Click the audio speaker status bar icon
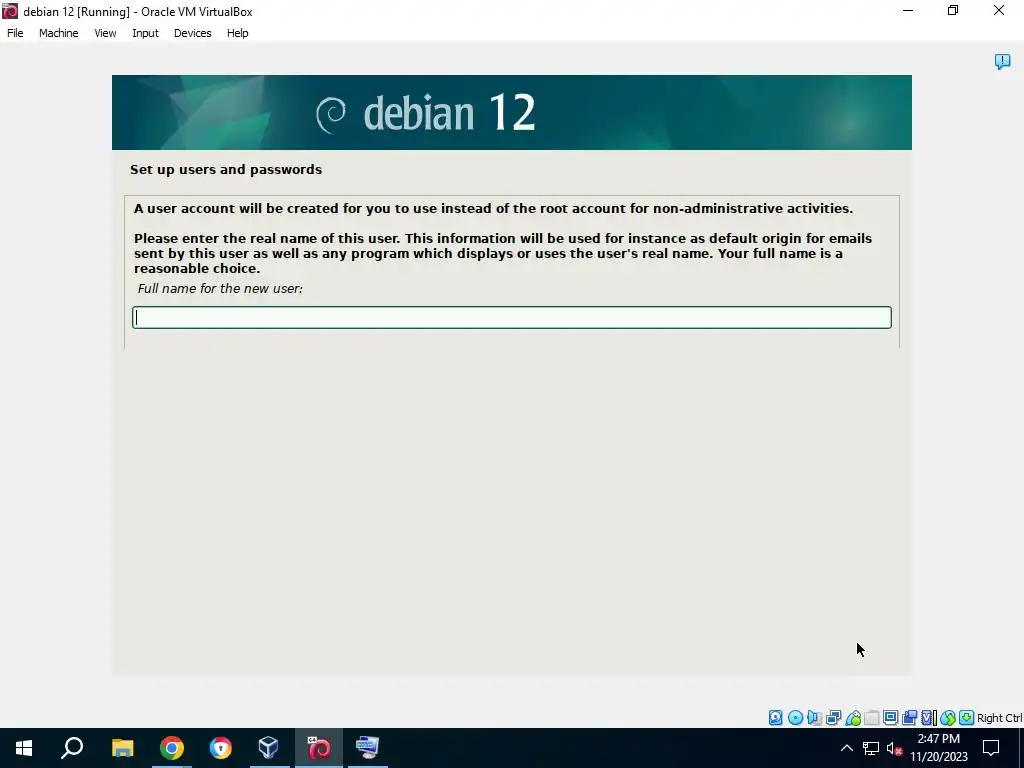Screen dimensions: 1024x768 [814, 718]
